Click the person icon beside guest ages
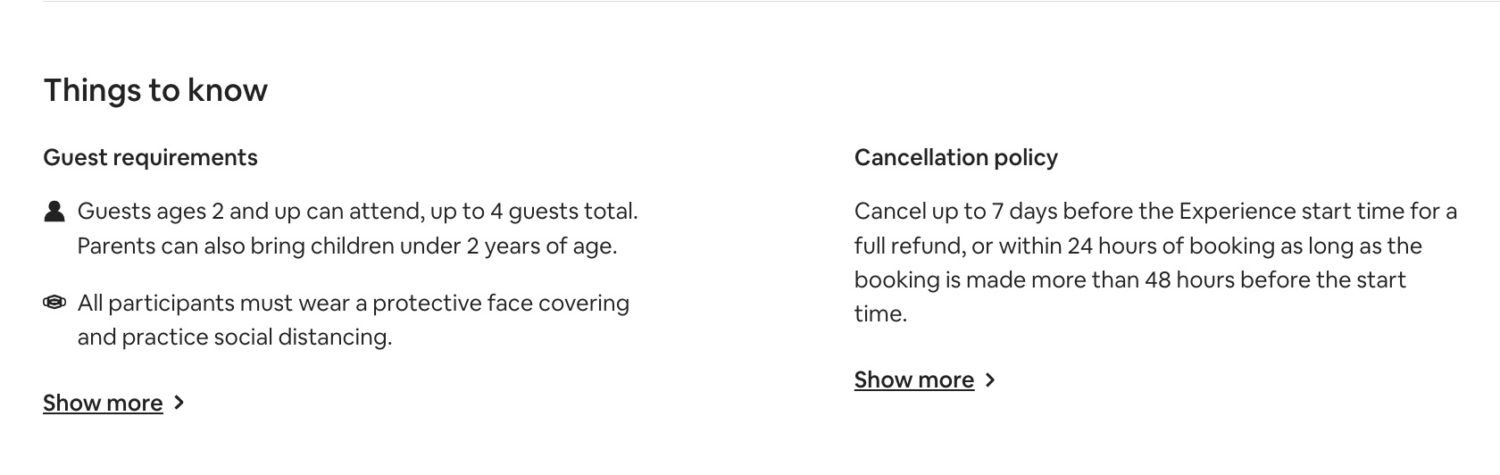The height and width of the screenshot is (475, 1500). point(54,212)
